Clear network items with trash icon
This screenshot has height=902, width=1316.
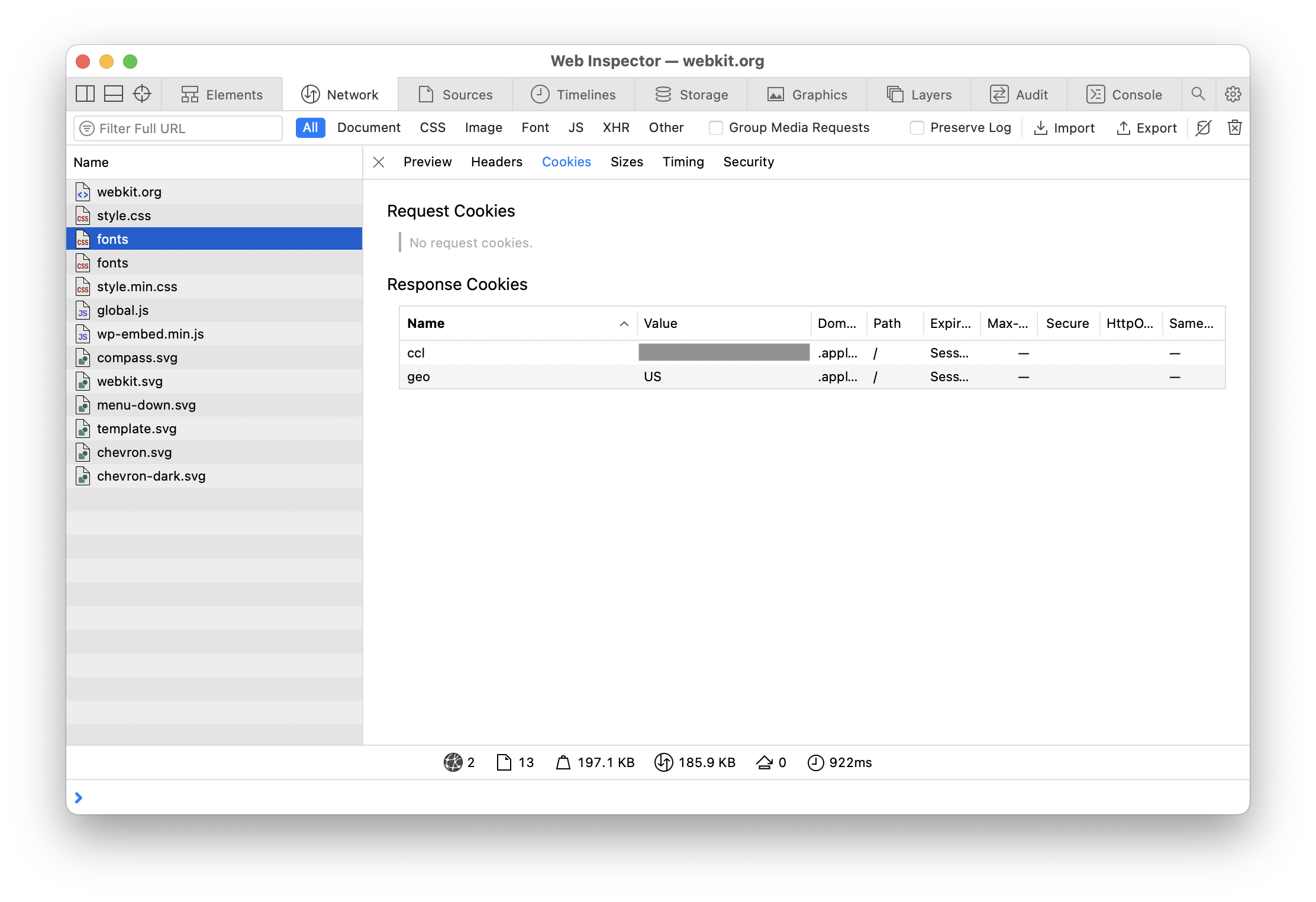(1235, 128)
